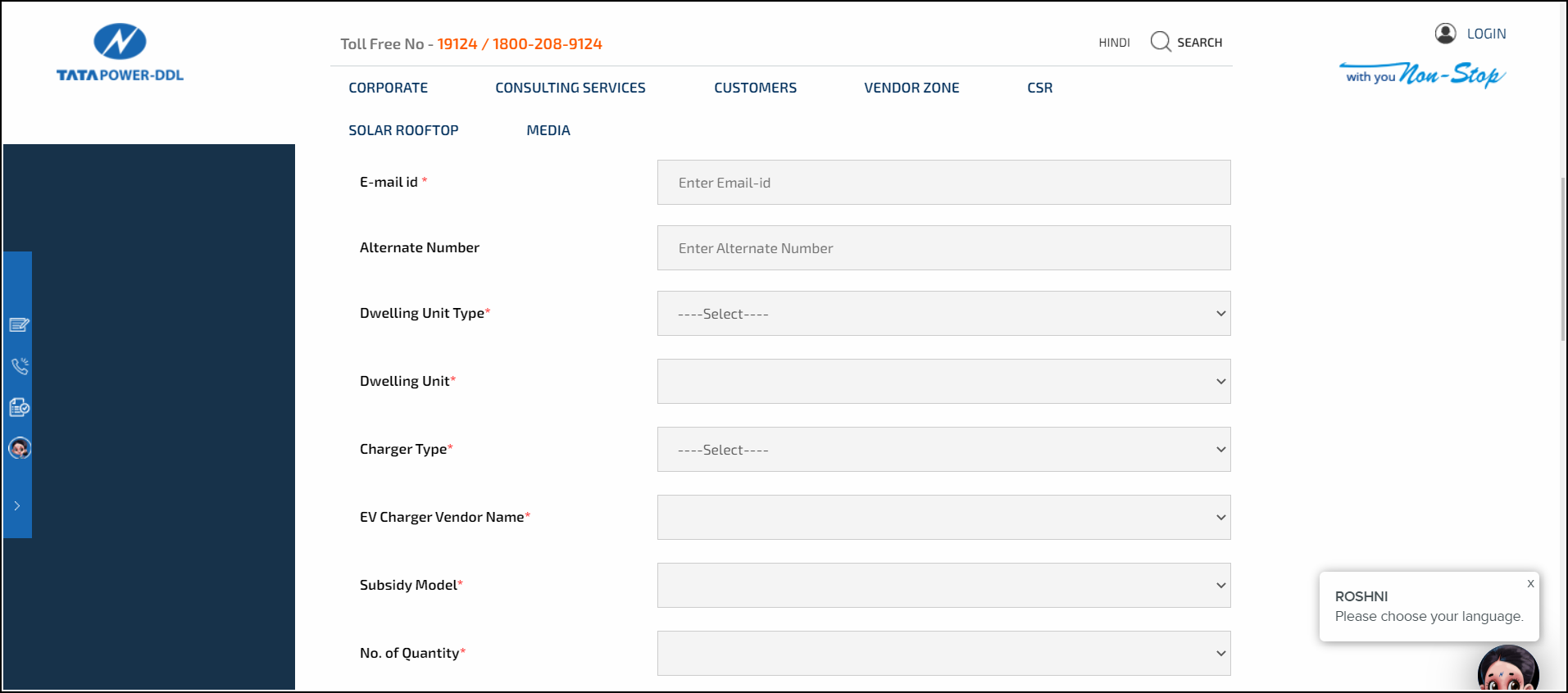
Task: Switch language to Hindi
Action: coord(1114,43)
